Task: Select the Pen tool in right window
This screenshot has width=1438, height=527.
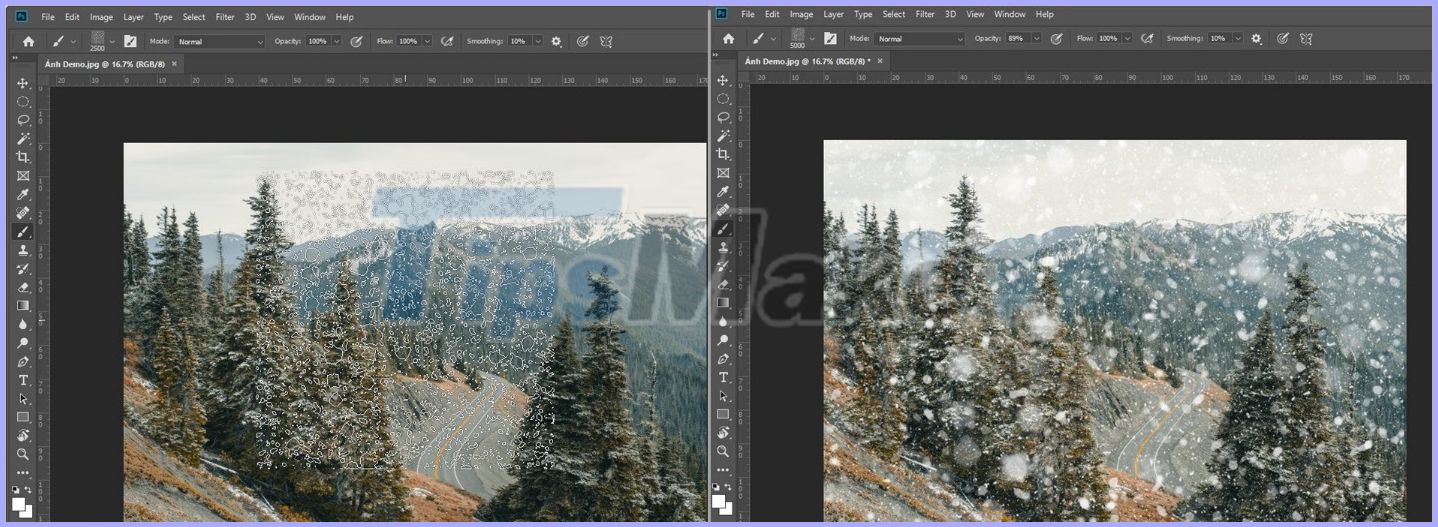Action: [723, 359]
